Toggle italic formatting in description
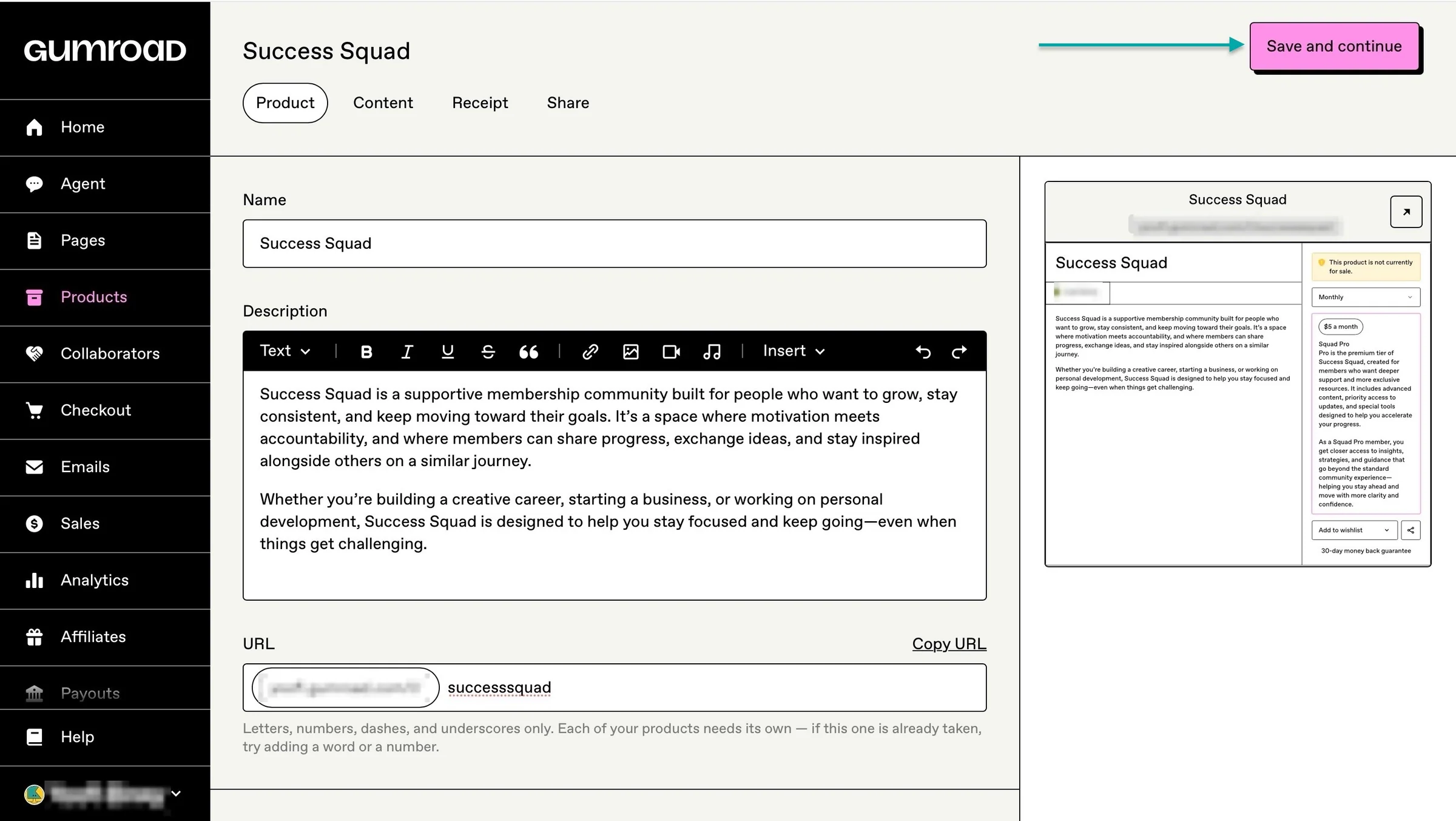The width and height of the screenshot is (1456, 821). click(x=407, y=351)
